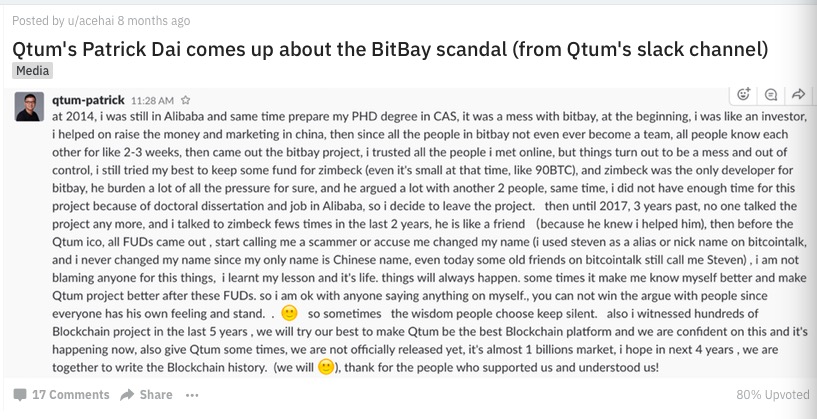Click the Share button label
Screen dimensions: 817x419
point(156,395)
